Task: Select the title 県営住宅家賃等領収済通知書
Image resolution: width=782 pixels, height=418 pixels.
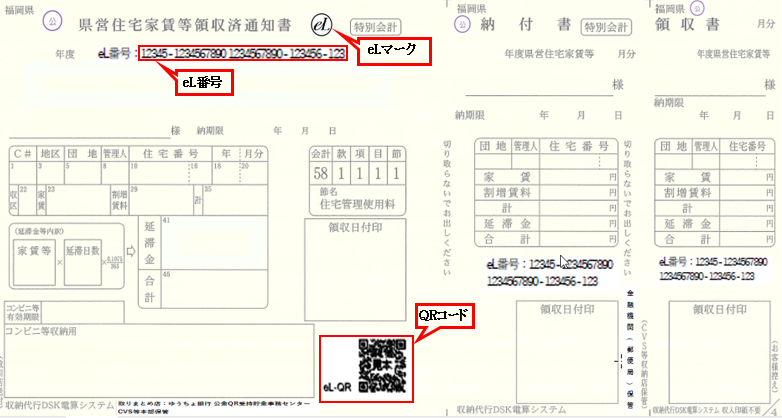Action: pos(185,26)
